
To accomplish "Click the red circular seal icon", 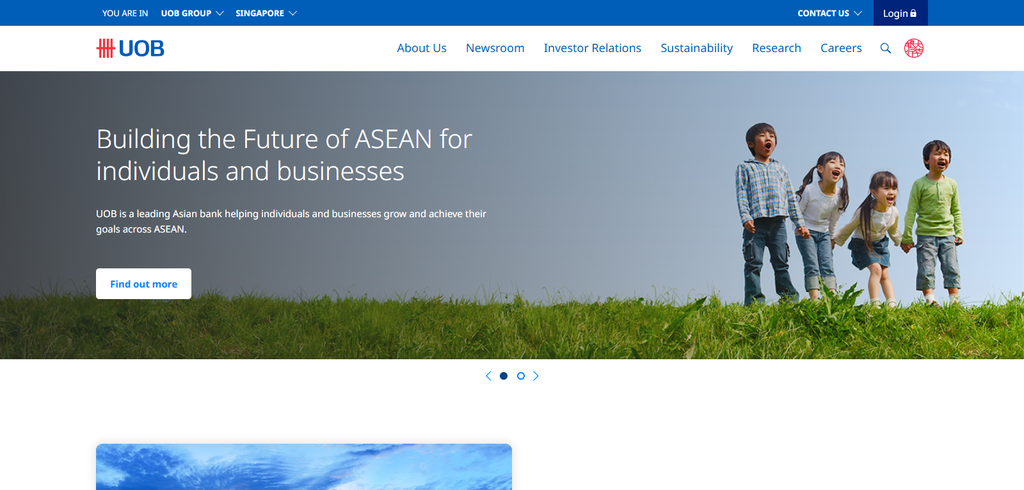I will 914,48.
